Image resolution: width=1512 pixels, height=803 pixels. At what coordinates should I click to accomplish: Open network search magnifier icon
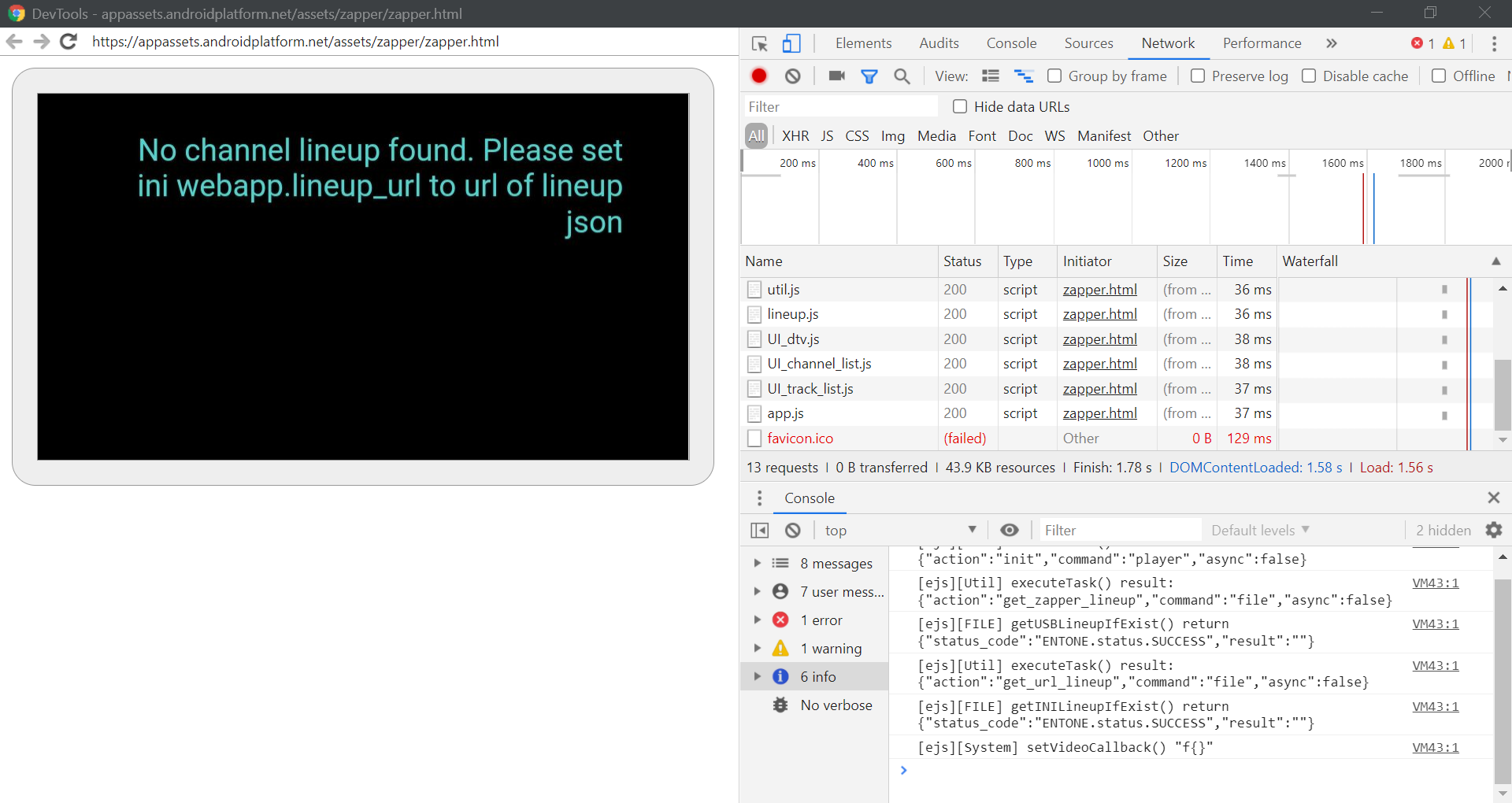pos(902,76)
